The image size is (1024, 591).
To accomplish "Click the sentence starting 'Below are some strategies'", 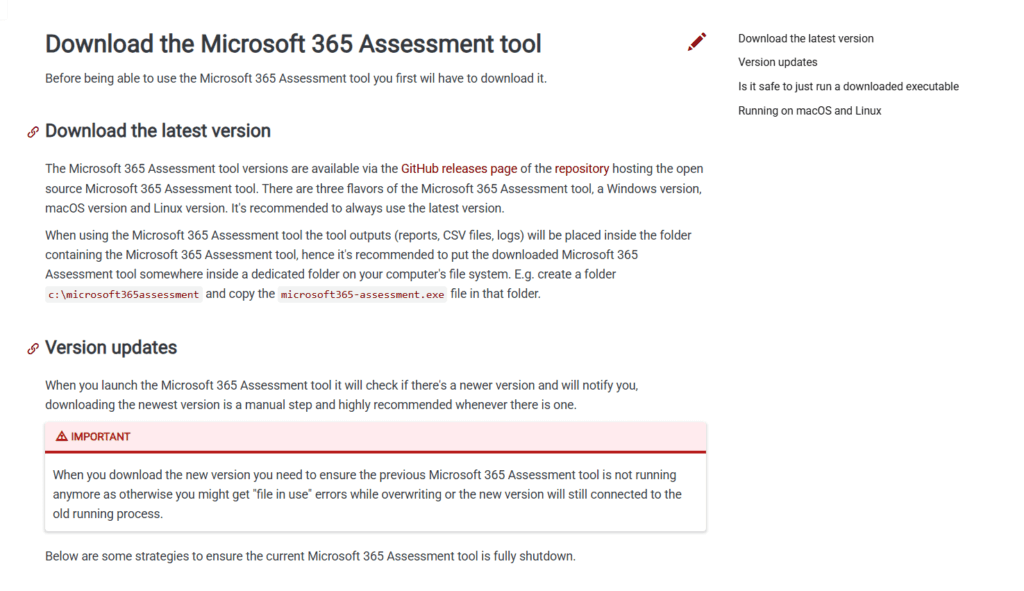I will 310,556.
